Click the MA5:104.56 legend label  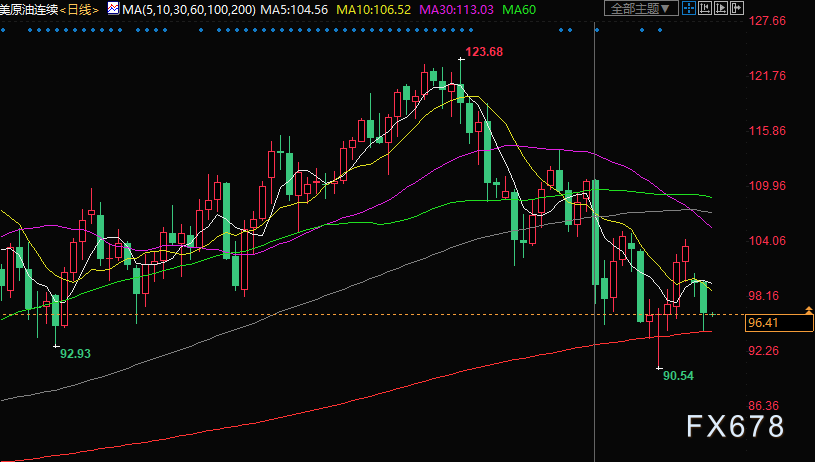294,9
